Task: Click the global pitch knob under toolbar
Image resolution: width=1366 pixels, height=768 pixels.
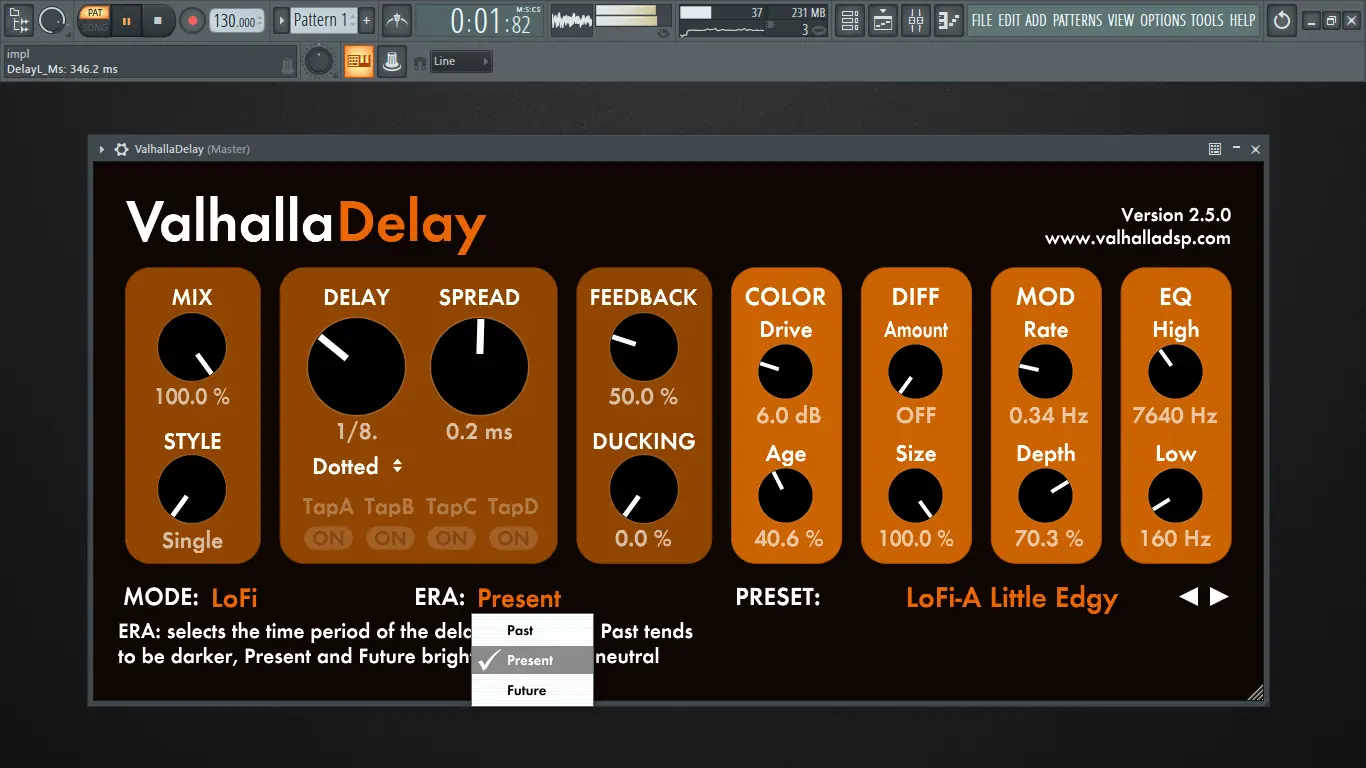Action: click(x=319, y=62)
